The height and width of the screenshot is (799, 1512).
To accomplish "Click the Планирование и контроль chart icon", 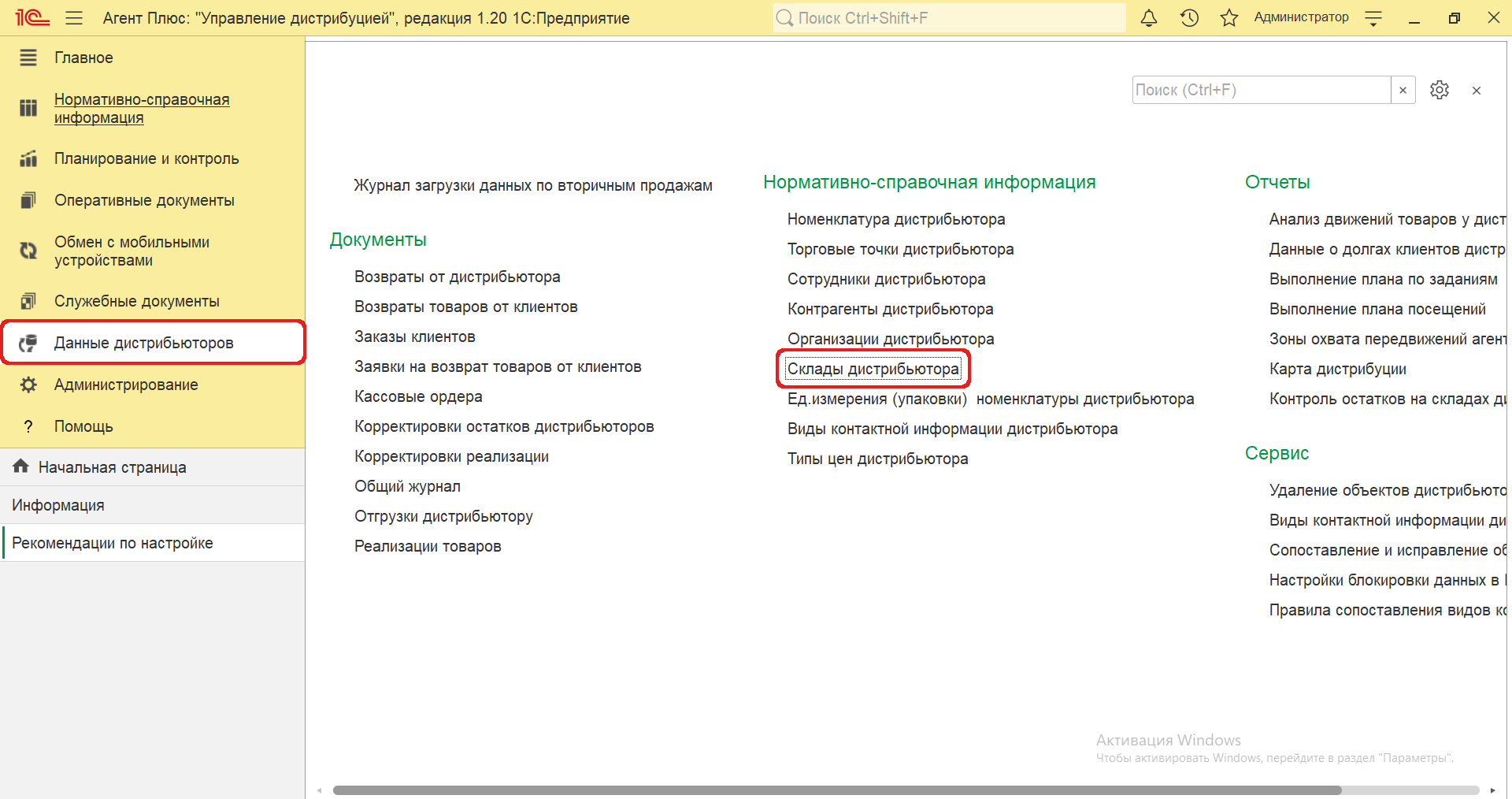I will [28, 158].
